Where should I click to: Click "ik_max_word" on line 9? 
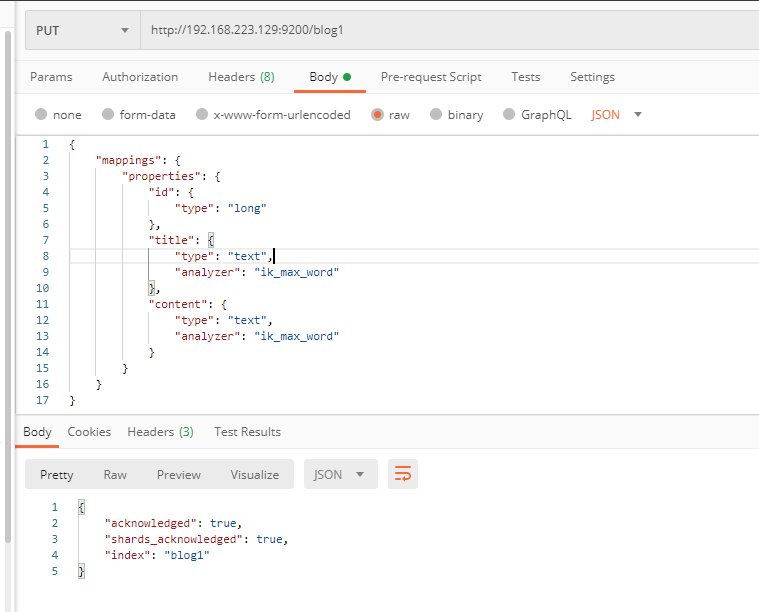297,272
